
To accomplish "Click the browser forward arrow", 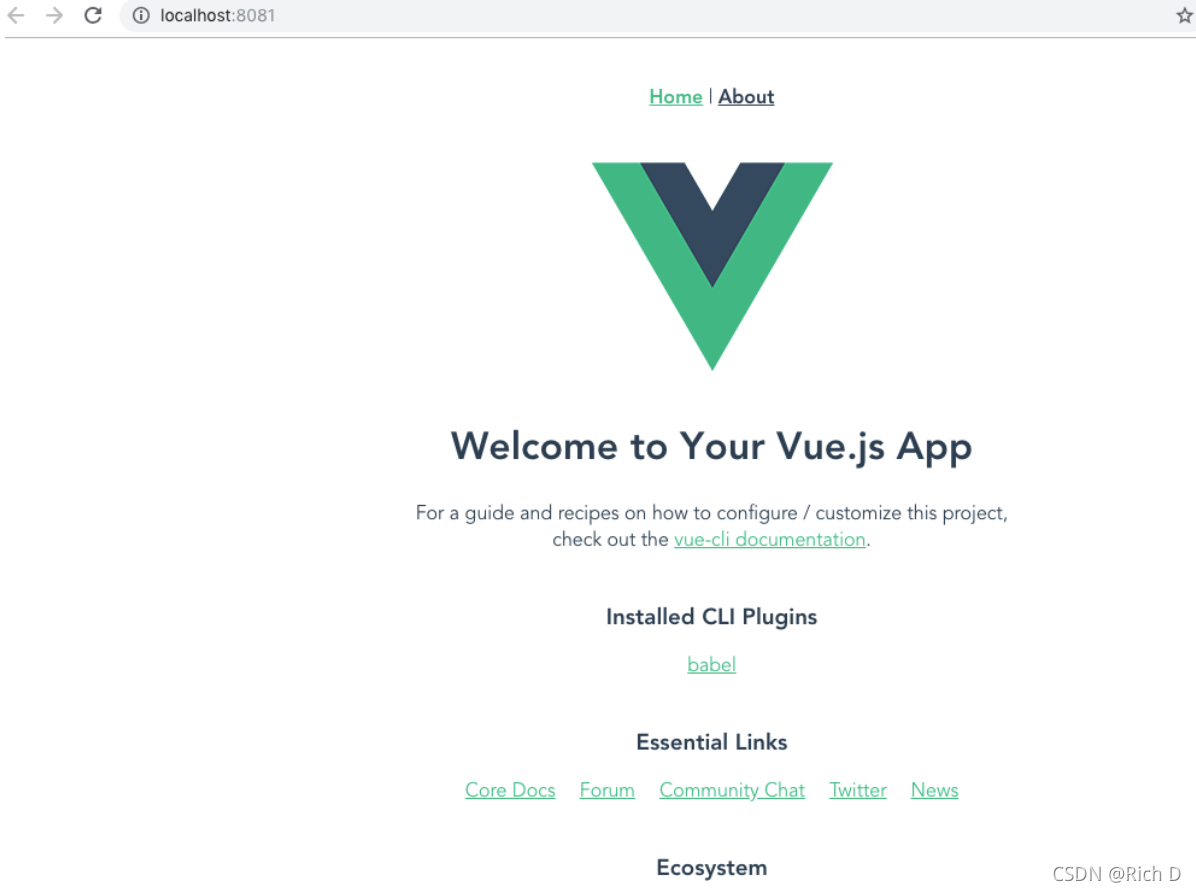I will point(54,15).
